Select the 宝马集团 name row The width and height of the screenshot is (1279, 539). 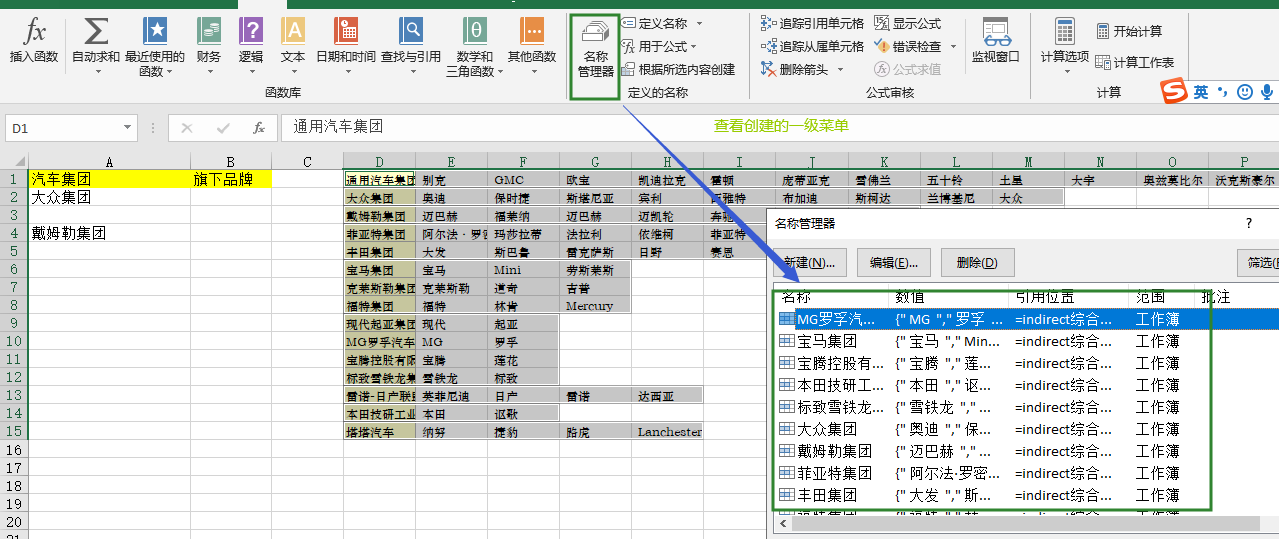point(1028,341)
